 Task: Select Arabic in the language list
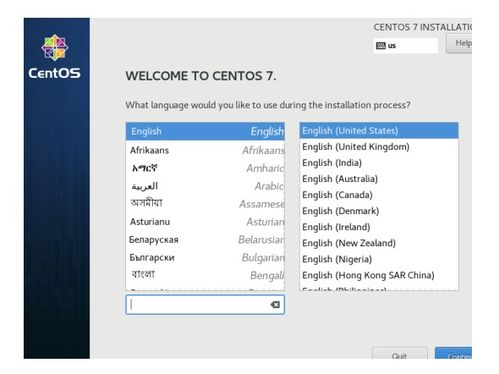tap(205, 186)
